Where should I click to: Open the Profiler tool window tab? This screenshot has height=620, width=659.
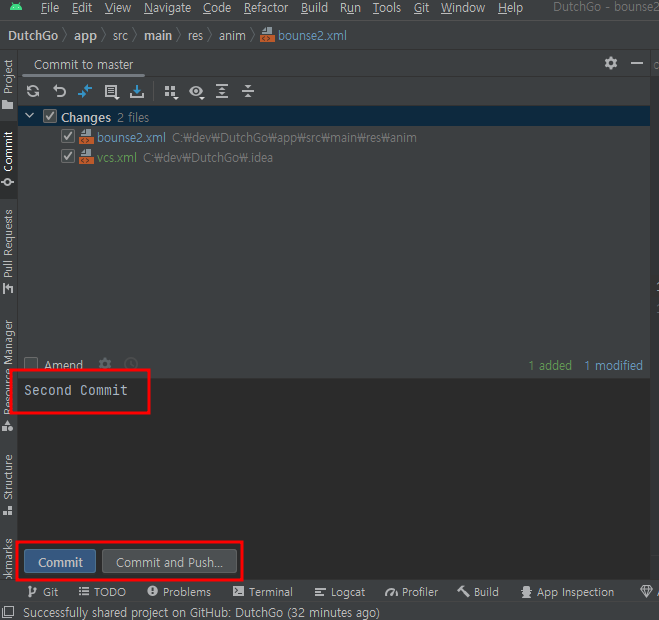411,592
